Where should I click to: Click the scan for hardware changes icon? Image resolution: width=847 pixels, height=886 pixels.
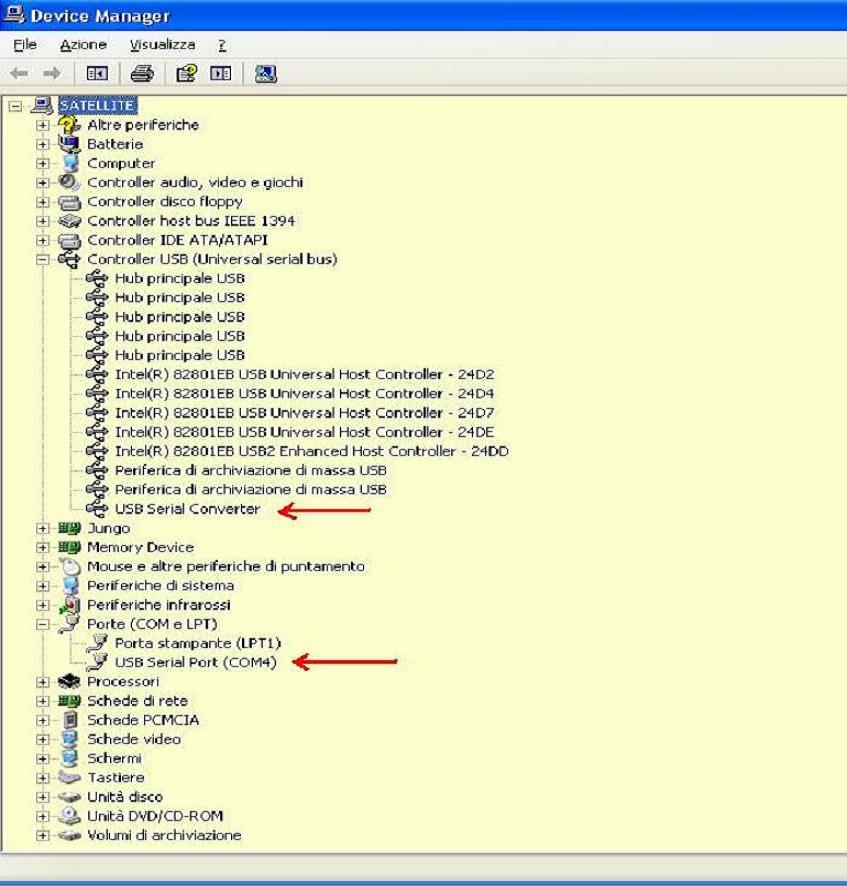point(265,73)
